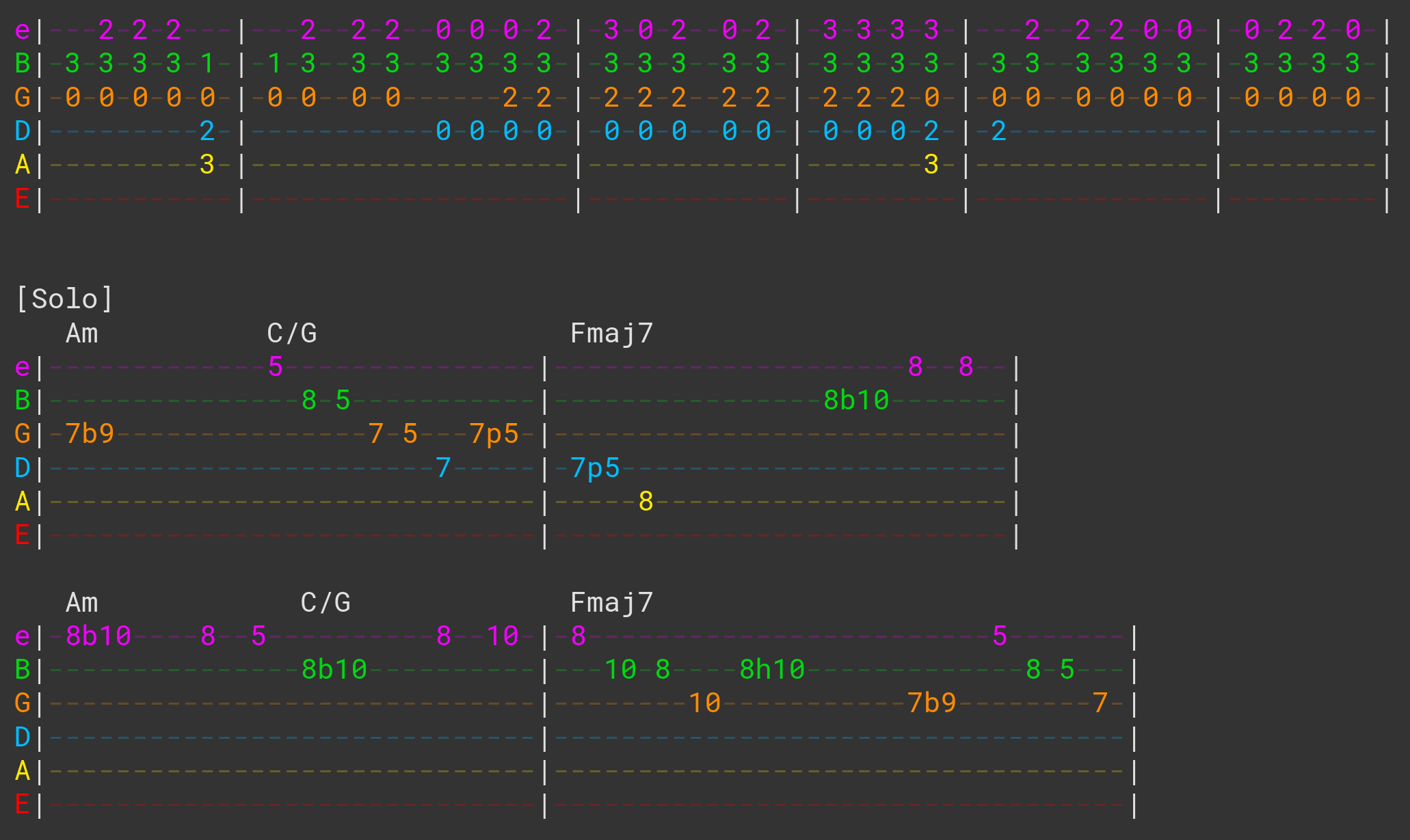Click the C/G chord above second solo line

[325, 603]
